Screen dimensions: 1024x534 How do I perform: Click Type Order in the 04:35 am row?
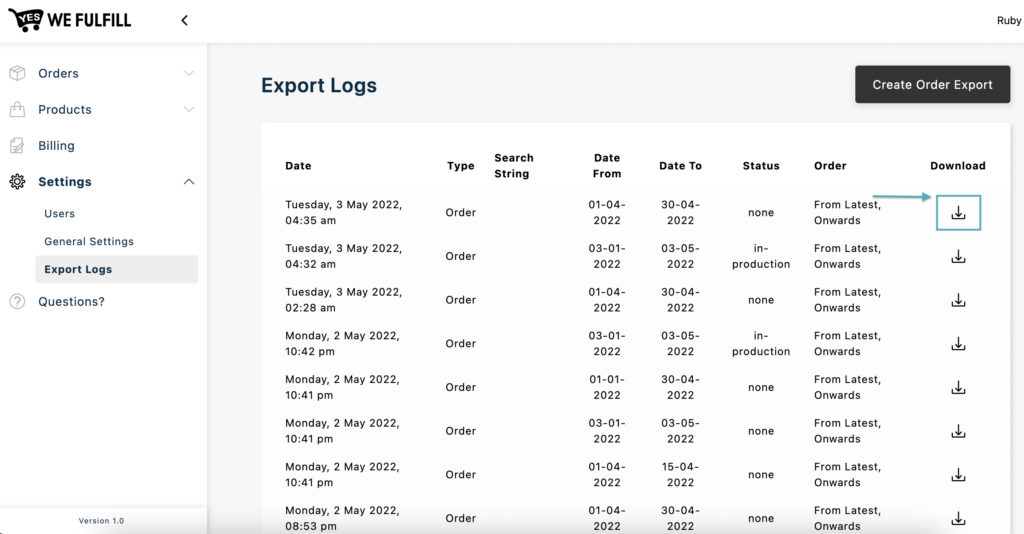click(460, 213)
